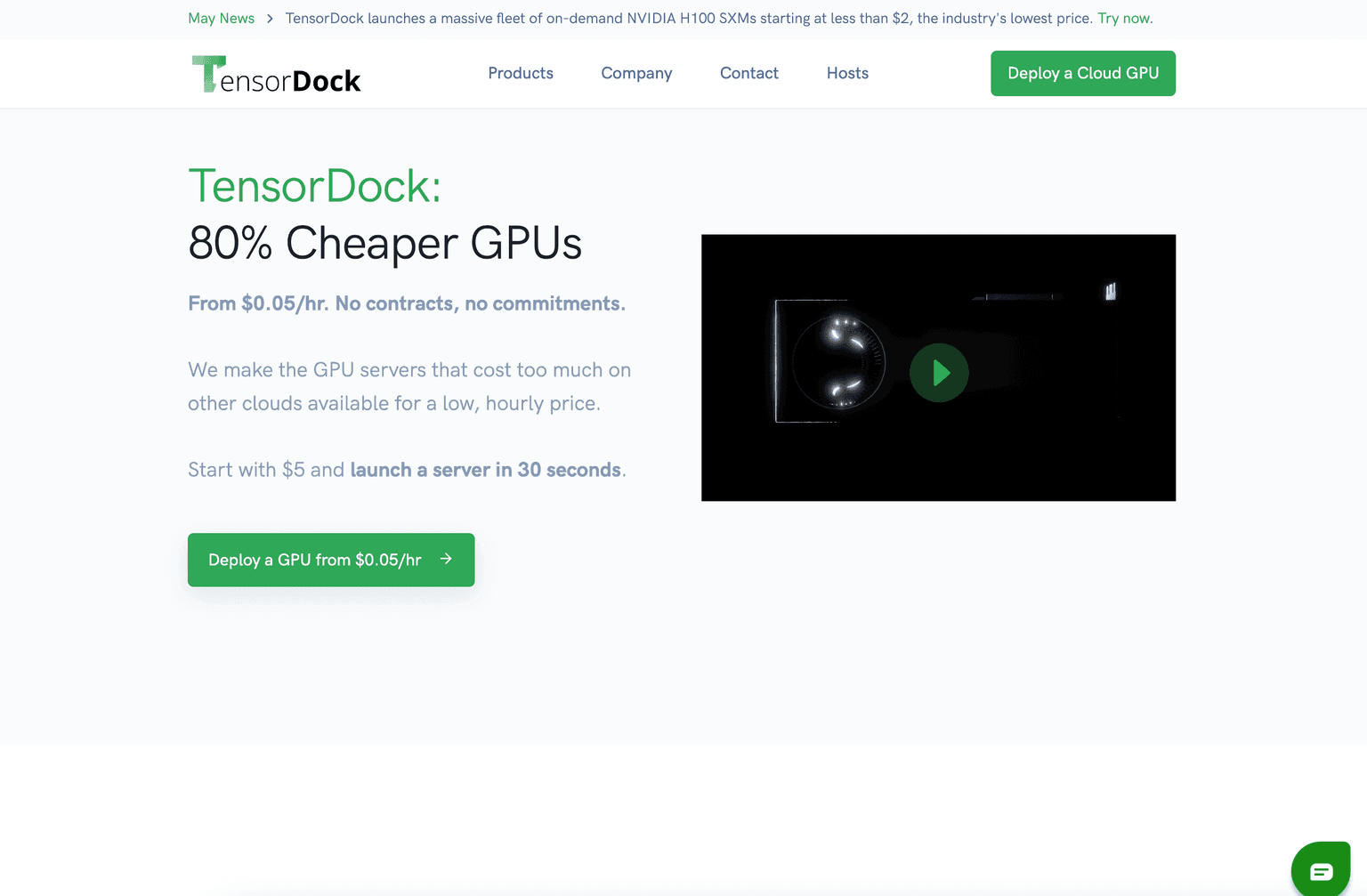Click the 80% Cheaper GPUs heading

384,243
